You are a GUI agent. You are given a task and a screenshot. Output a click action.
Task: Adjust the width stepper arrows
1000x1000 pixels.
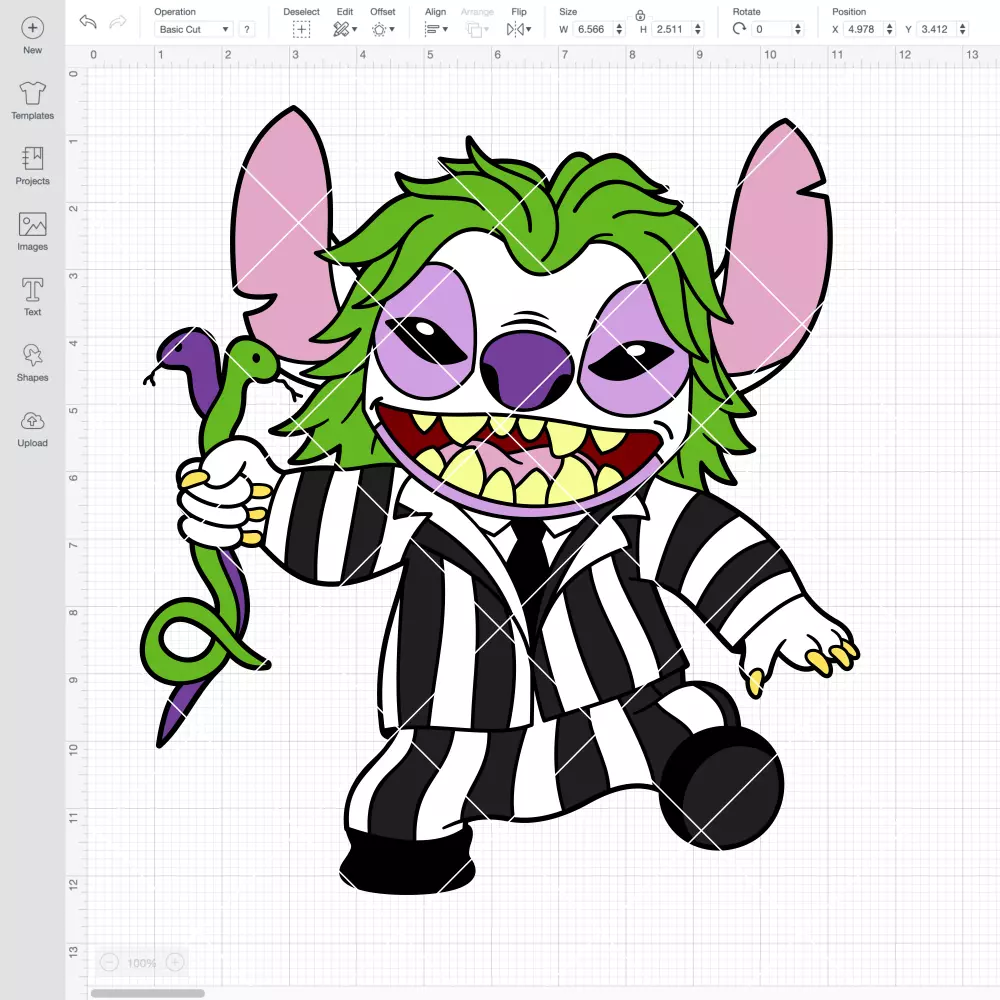click(619, 29)
